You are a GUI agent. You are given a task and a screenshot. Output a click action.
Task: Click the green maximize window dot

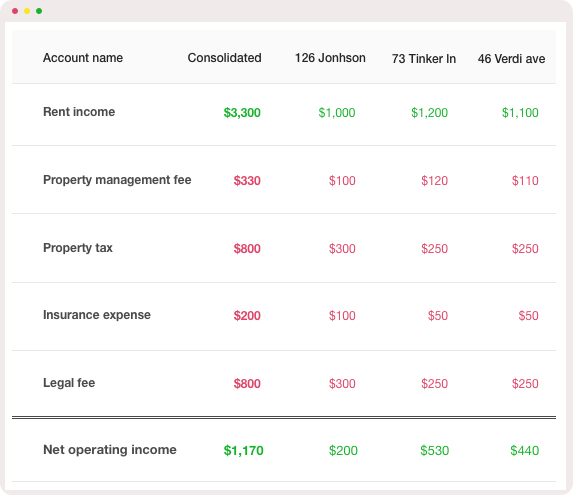(x=39, y=11)
